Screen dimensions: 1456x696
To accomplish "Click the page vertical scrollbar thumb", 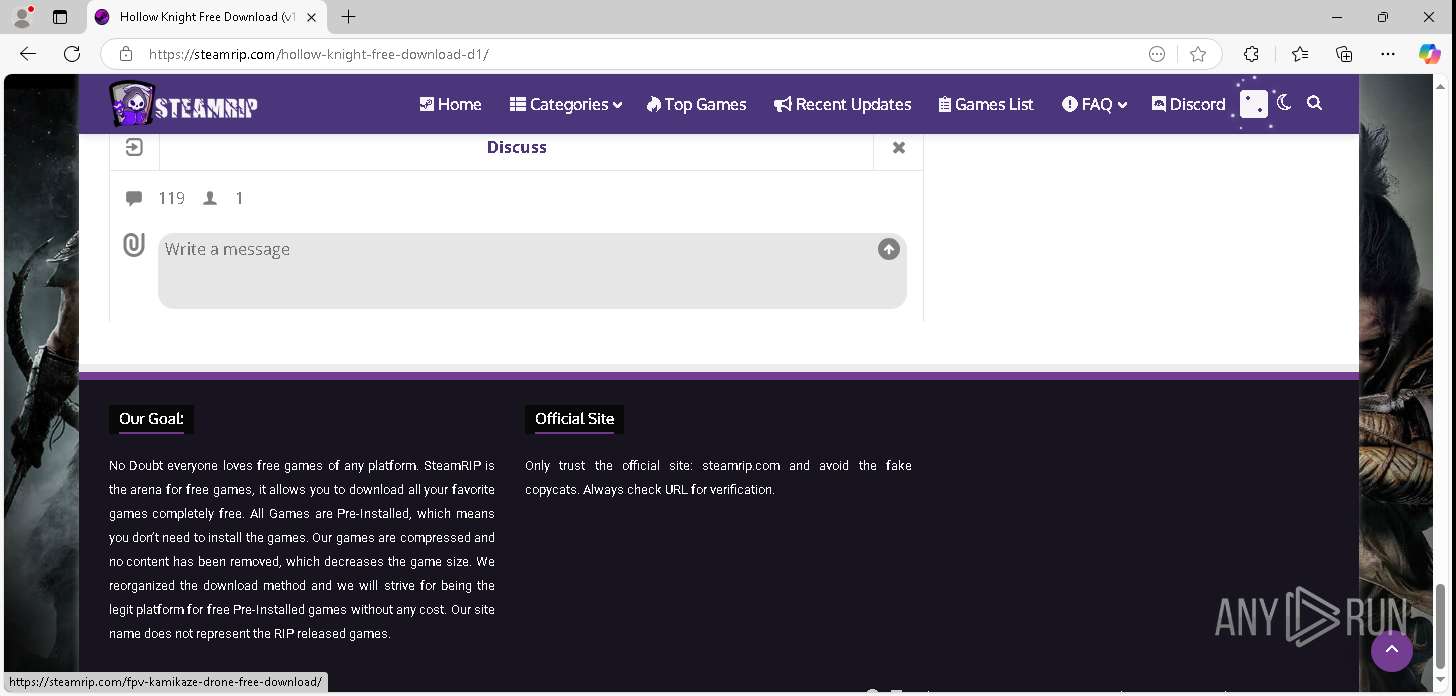I will tap(1441, 624).
